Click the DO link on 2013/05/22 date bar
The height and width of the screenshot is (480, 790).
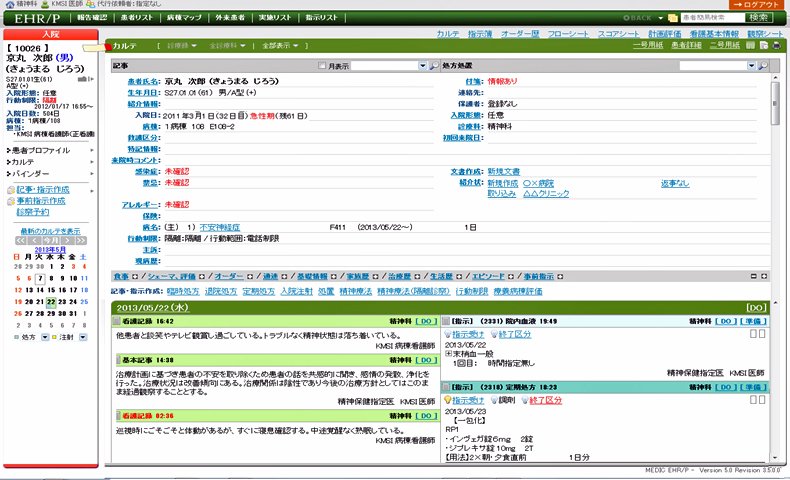(756, 307)
